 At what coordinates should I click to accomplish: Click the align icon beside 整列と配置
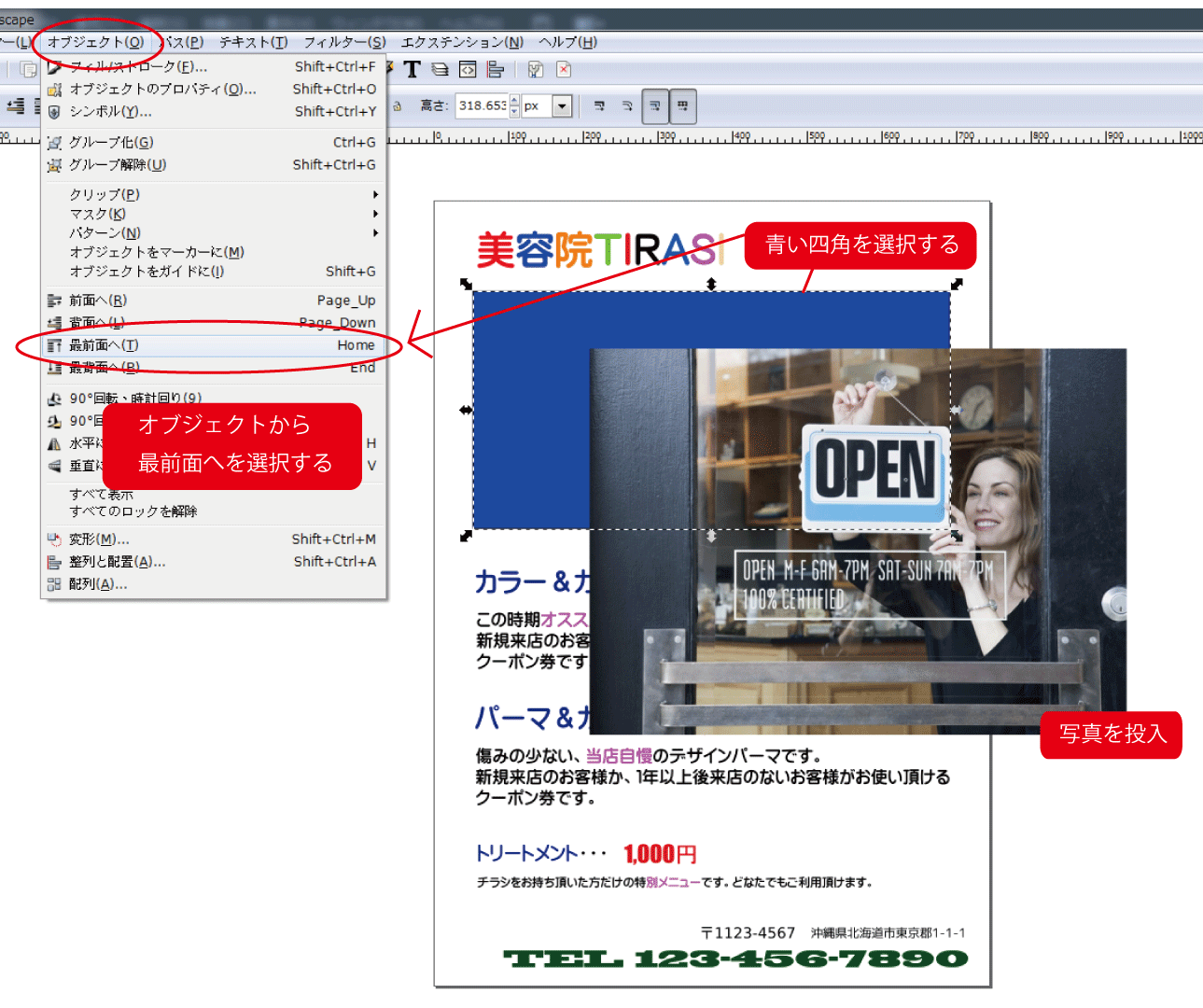(54, 562)
